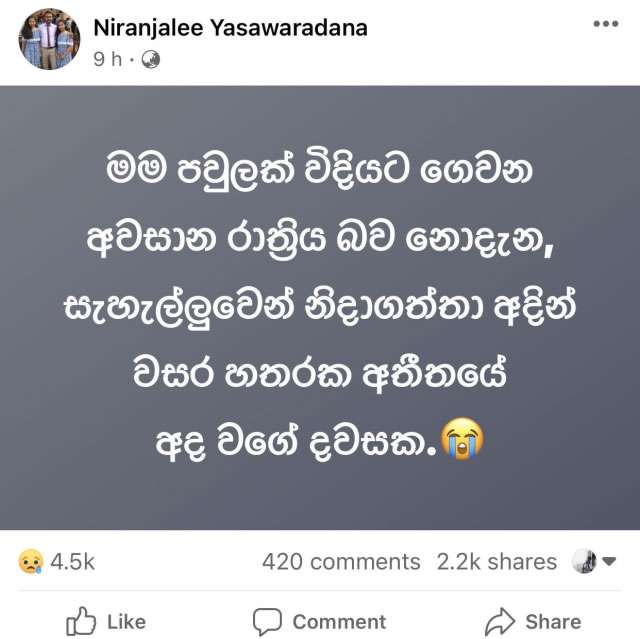Open Niranjalee Yasawaradana's profile name link
The width and height of the screenshot is (640, 639).
tap(230, 28)
